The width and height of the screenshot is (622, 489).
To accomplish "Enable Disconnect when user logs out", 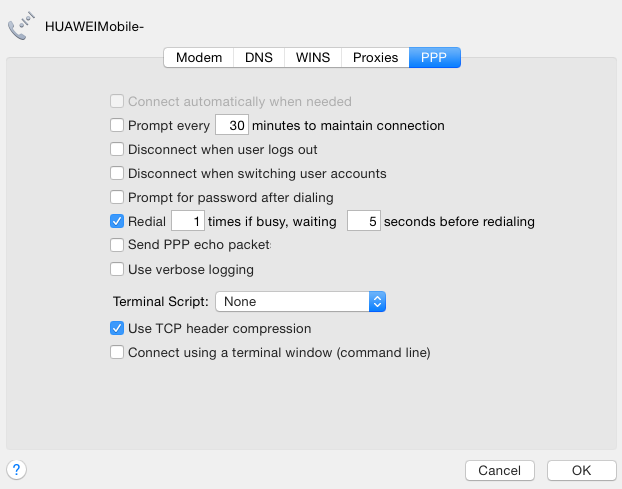I will pos(118,150).
